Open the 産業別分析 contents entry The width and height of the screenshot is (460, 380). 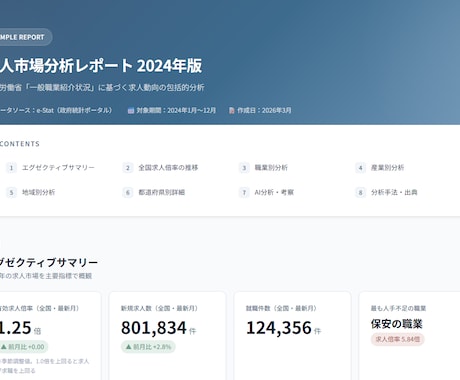click(387, 167)
